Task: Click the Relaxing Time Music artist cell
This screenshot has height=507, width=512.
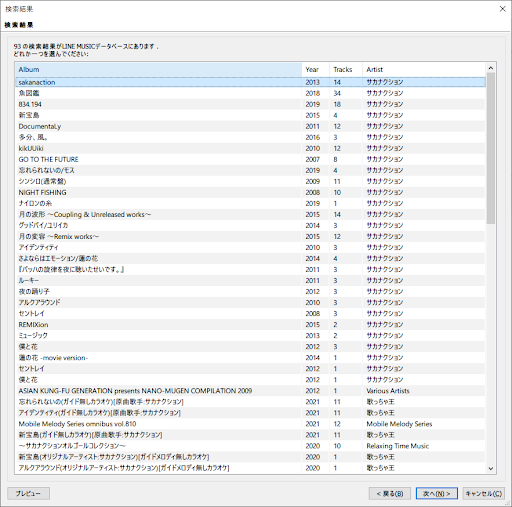Action: click(397, 446)
